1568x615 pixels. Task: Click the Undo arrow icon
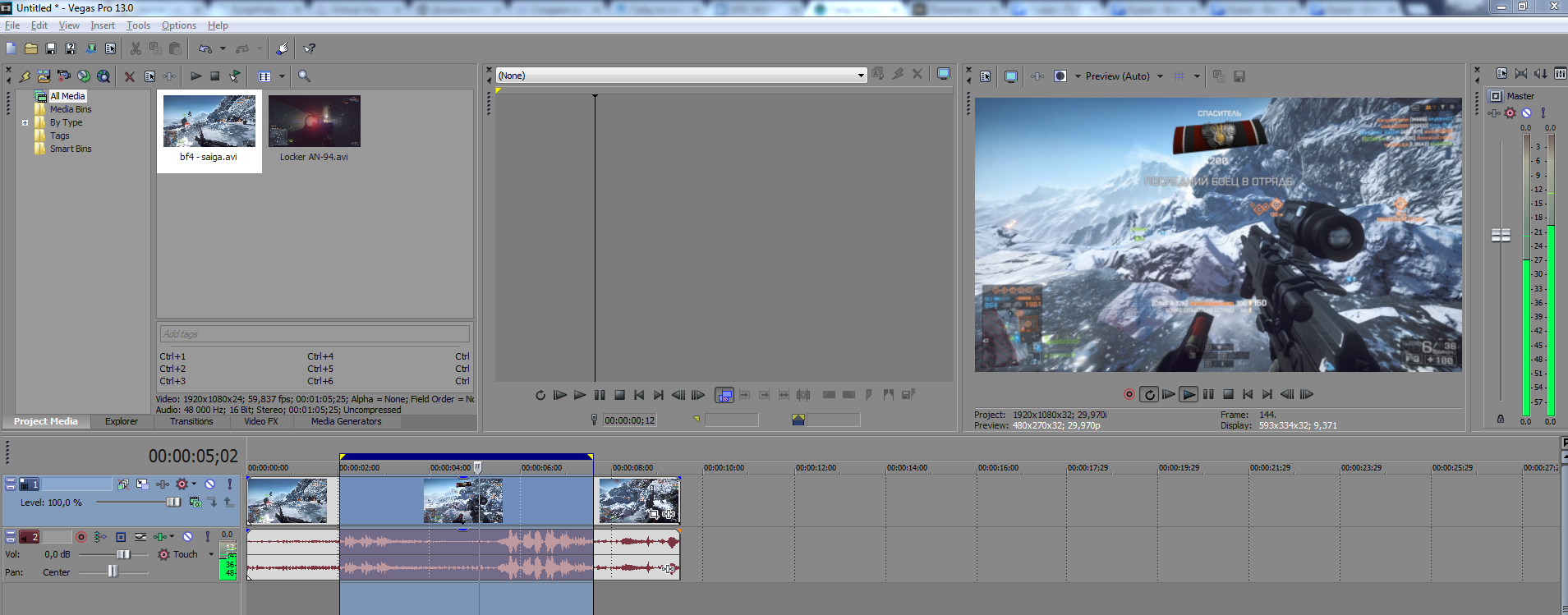[205, 49]
